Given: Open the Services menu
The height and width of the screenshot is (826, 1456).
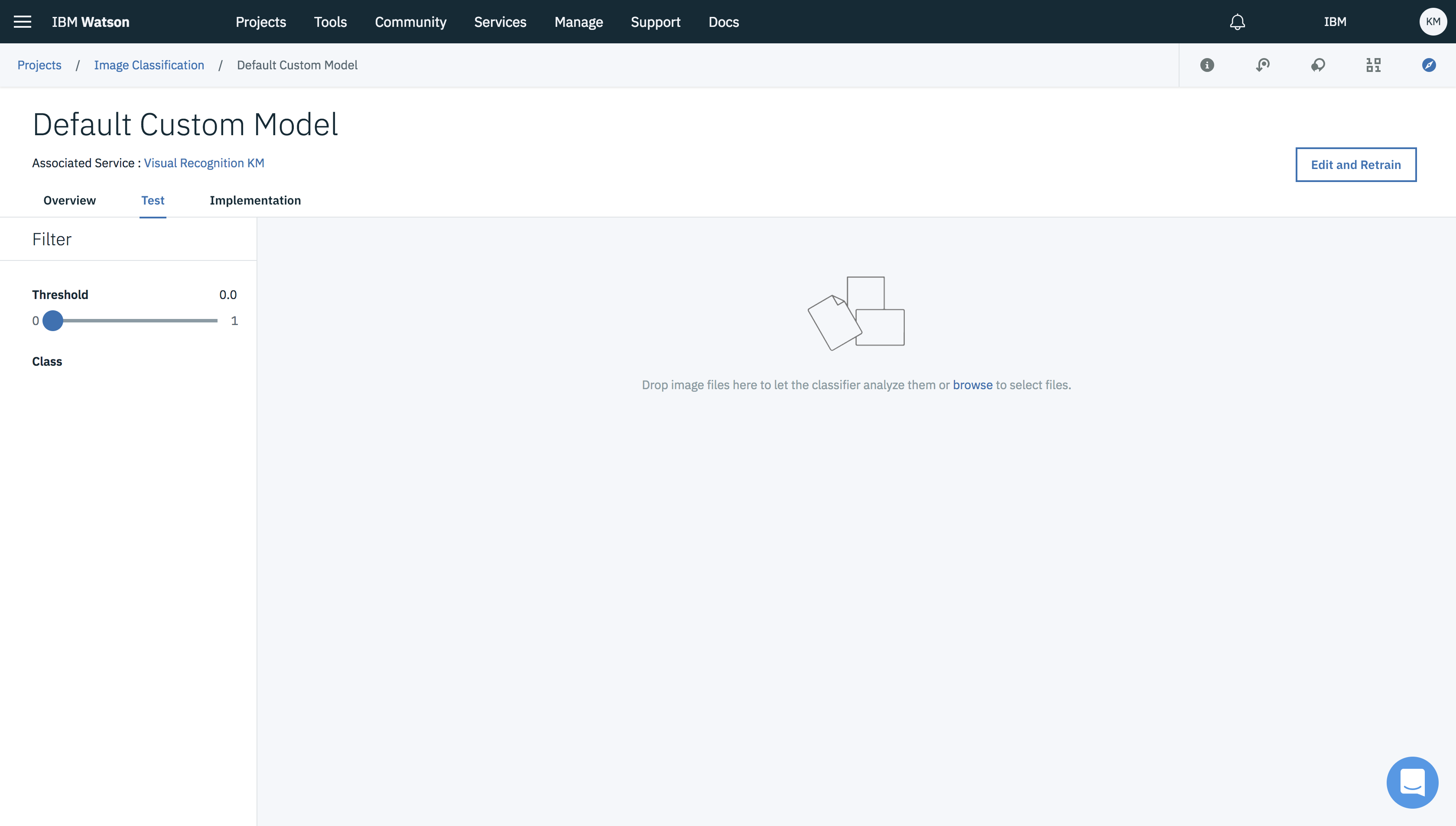Looking at the screenshot, I should tap(500, 22).
